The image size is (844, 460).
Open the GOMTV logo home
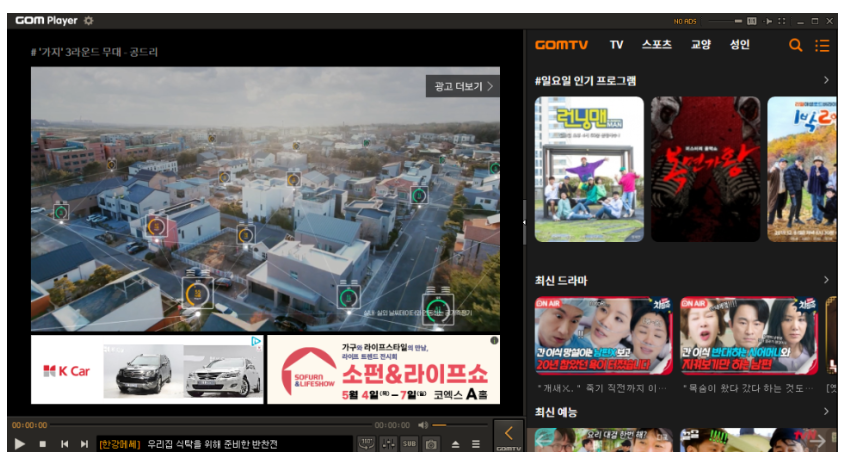click(561, 45)
